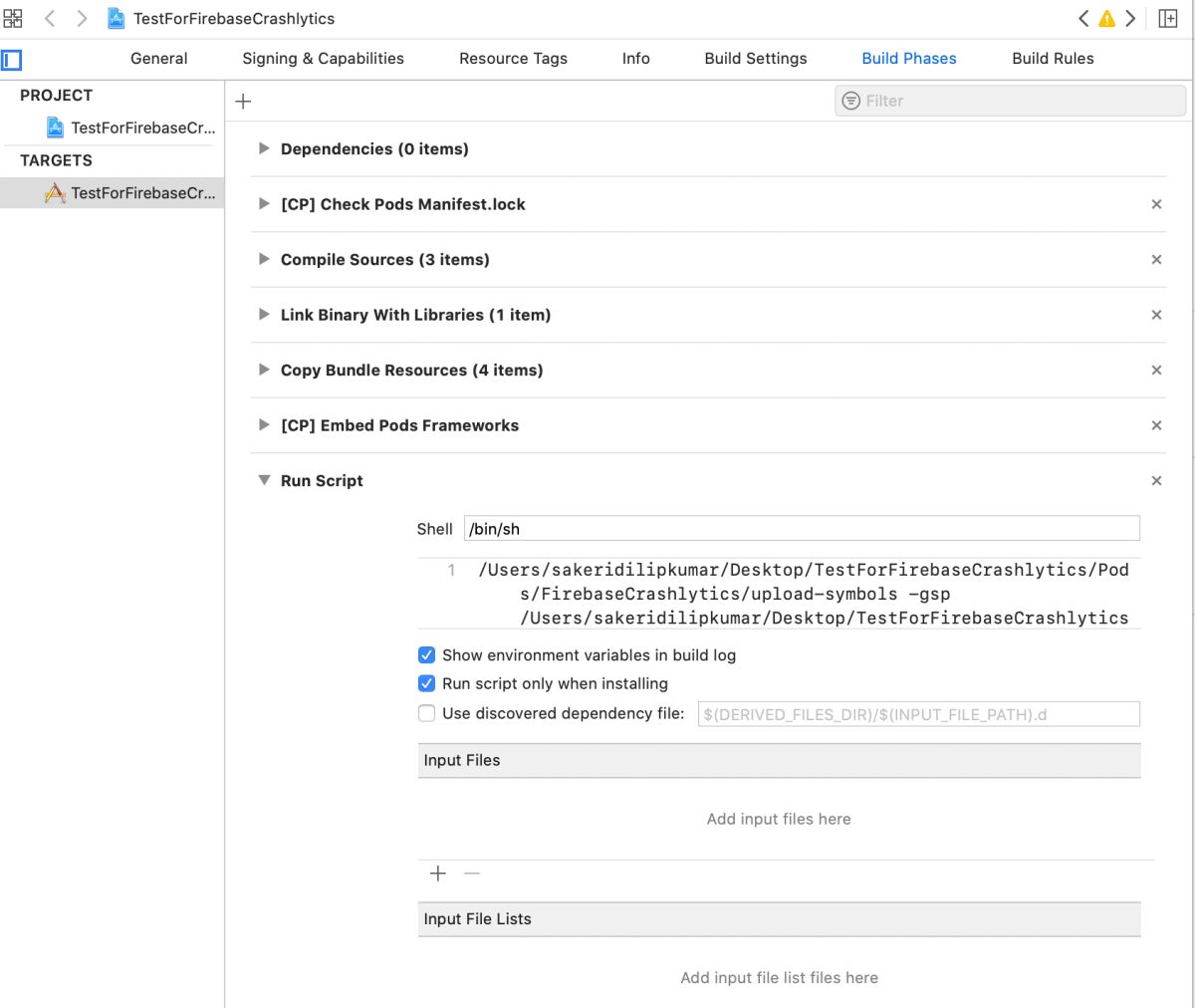Click the discovered dependency file path field
The width and height of the screenshot is (1195, 1008).
[x=919, y=714]
